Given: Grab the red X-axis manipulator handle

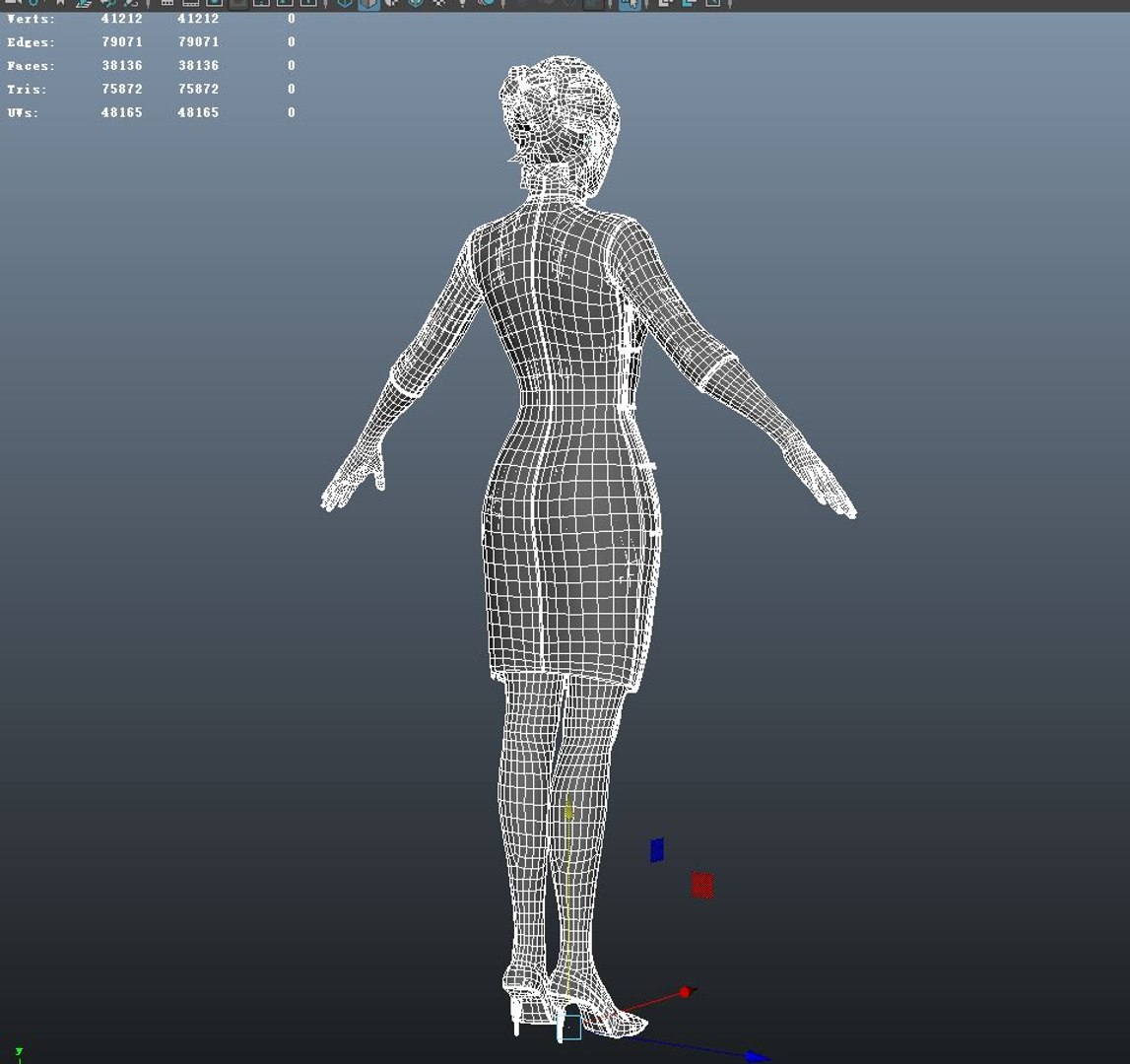Looking at the screenshot, I should [x=687, y=993].
